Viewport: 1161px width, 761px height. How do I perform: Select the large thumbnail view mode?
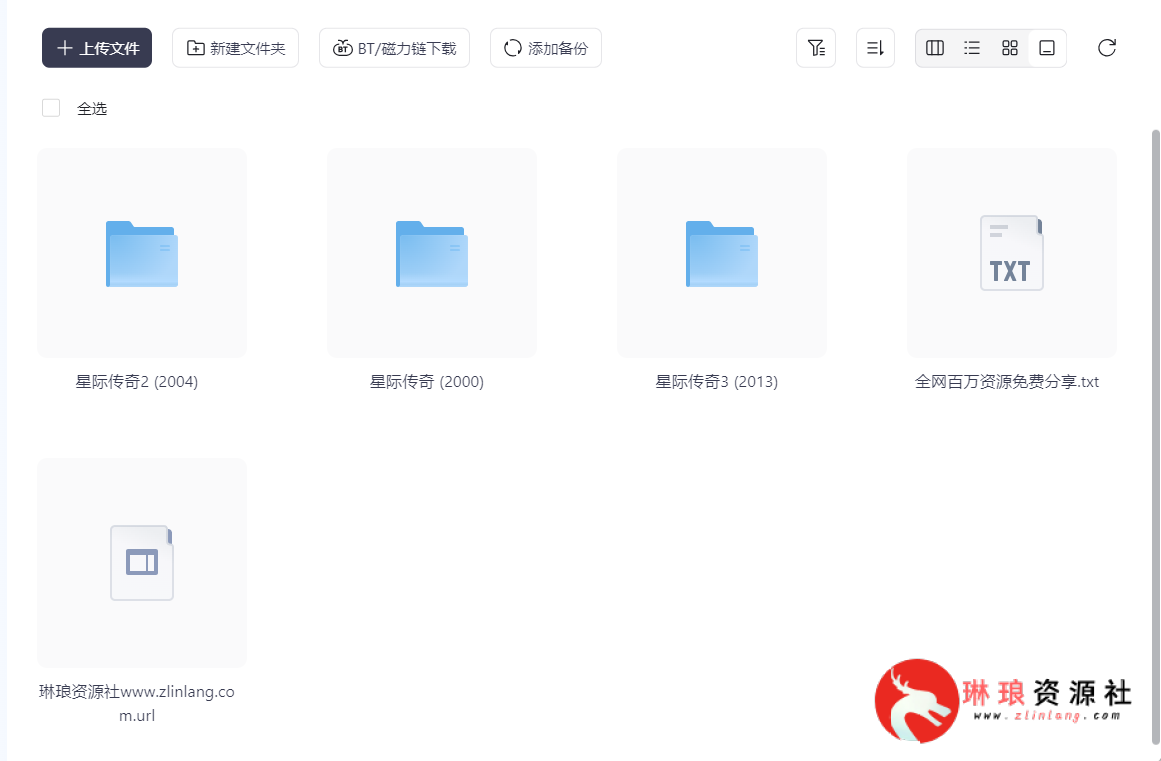(1047, 48)
